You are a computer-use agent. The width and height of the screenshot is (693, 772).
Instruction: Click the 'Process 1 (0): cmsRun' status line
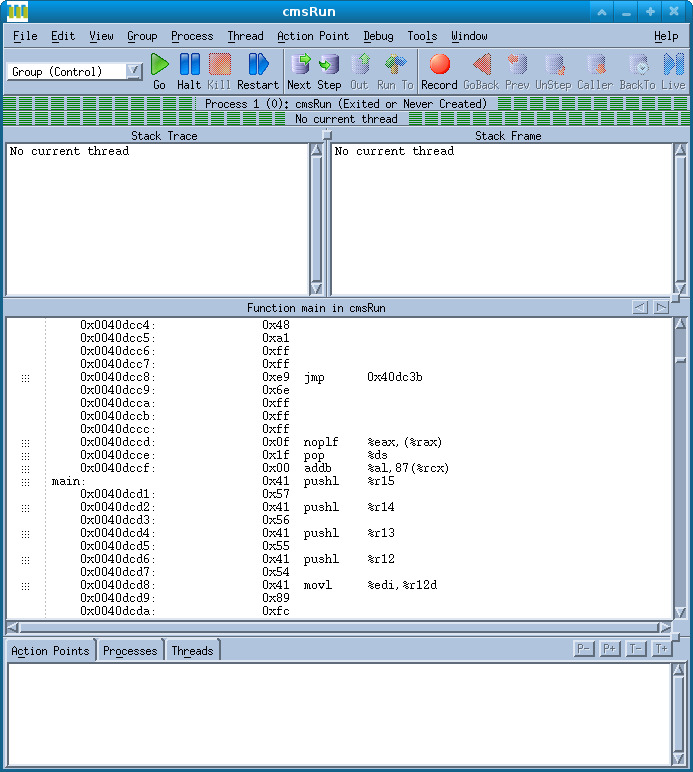click(346, 104)
